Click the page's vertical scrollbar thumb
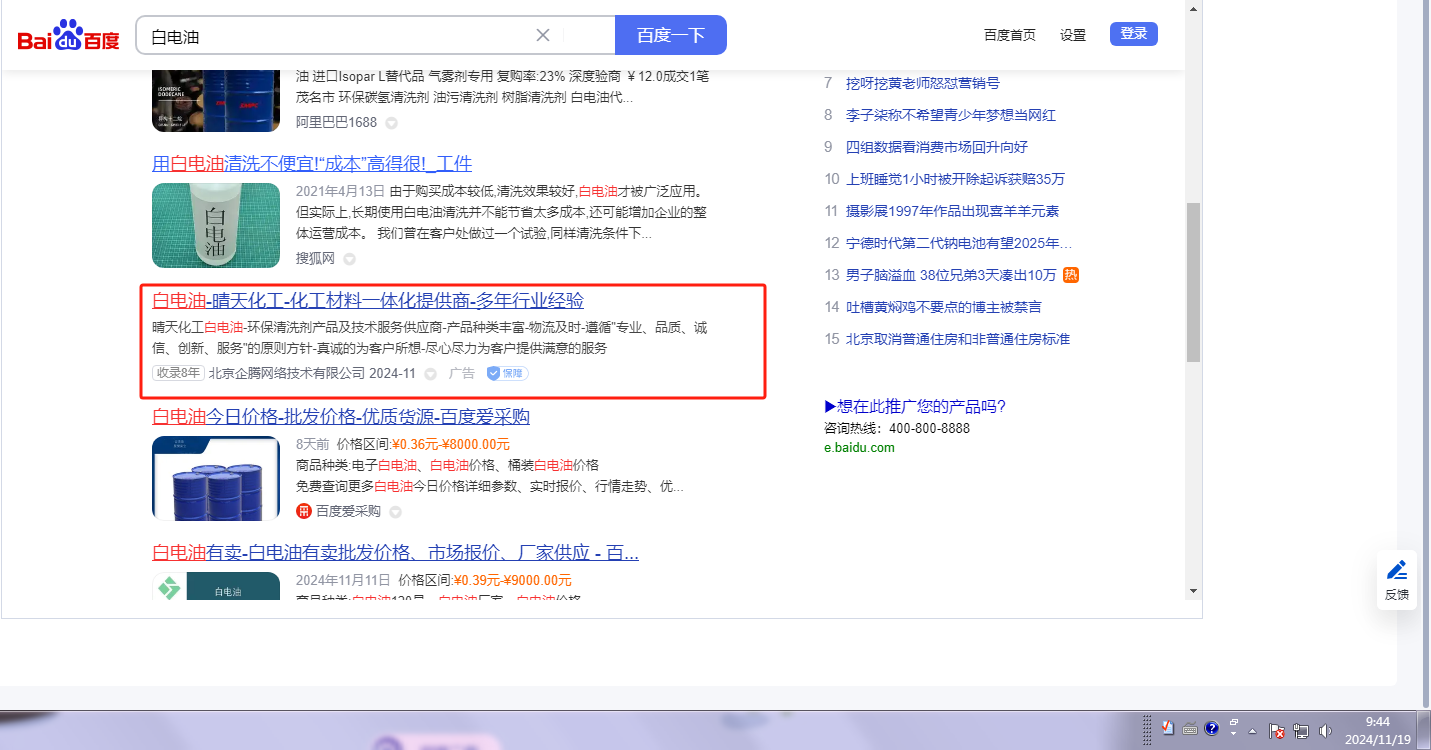 pos(1193,280)
